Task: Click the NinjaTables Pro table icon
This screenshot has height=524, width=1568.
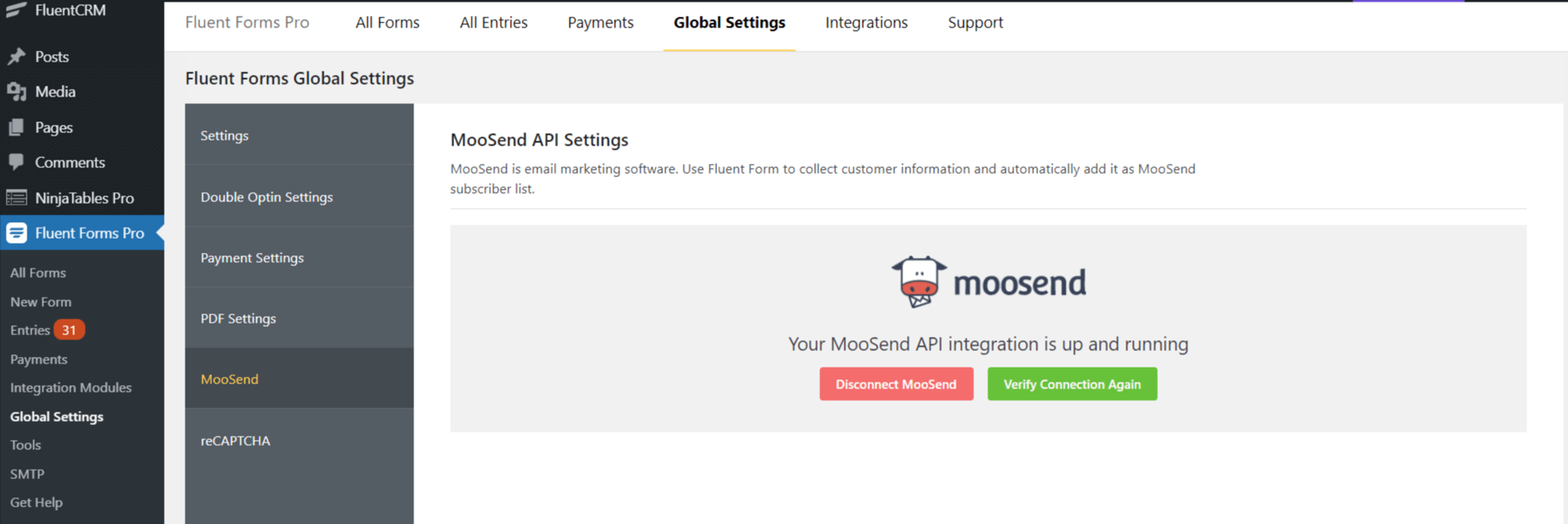Action: (16, 198)
